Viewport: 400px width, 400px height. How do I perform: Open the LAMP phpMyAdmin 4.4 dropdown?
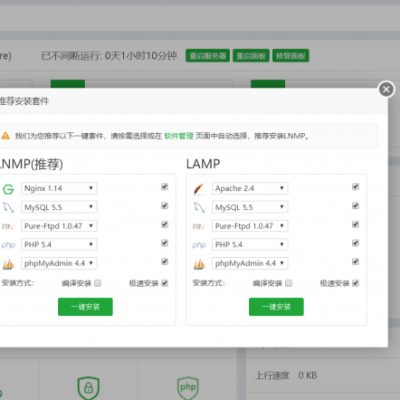coord(250,263)
